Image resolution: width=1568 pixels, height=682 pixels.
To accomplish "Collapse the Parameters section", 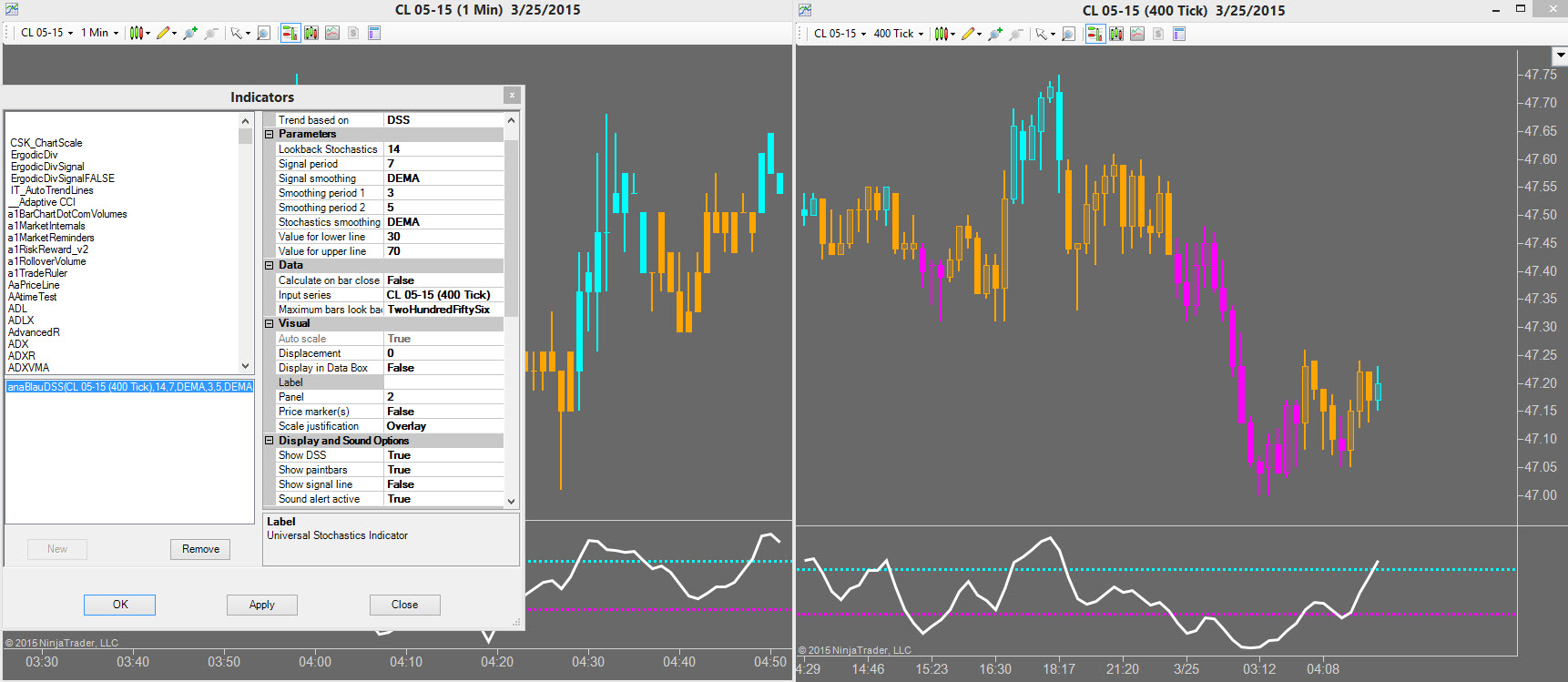I will 270,134.
